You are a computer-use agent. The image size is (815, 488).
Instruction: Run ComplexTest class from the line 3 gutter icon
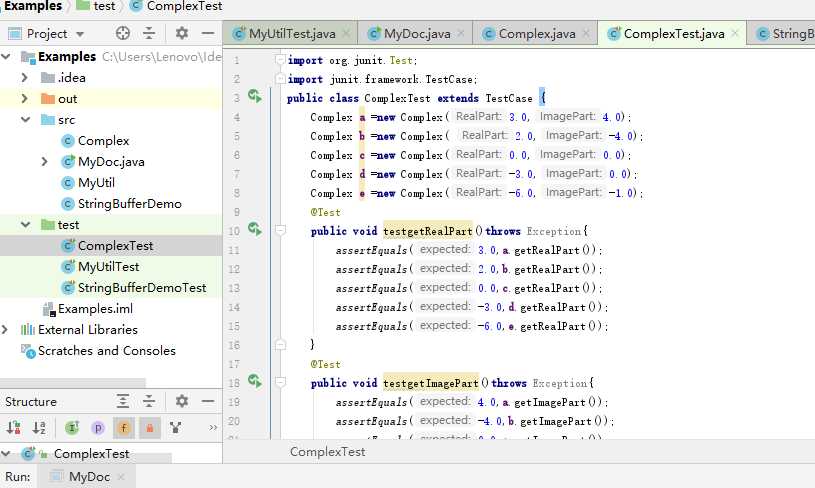(x=255, y=96)
